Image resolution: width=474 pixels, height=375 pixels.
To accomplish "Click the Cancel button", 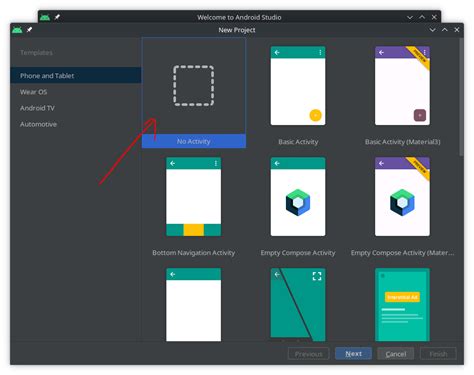I will point(396,354).
